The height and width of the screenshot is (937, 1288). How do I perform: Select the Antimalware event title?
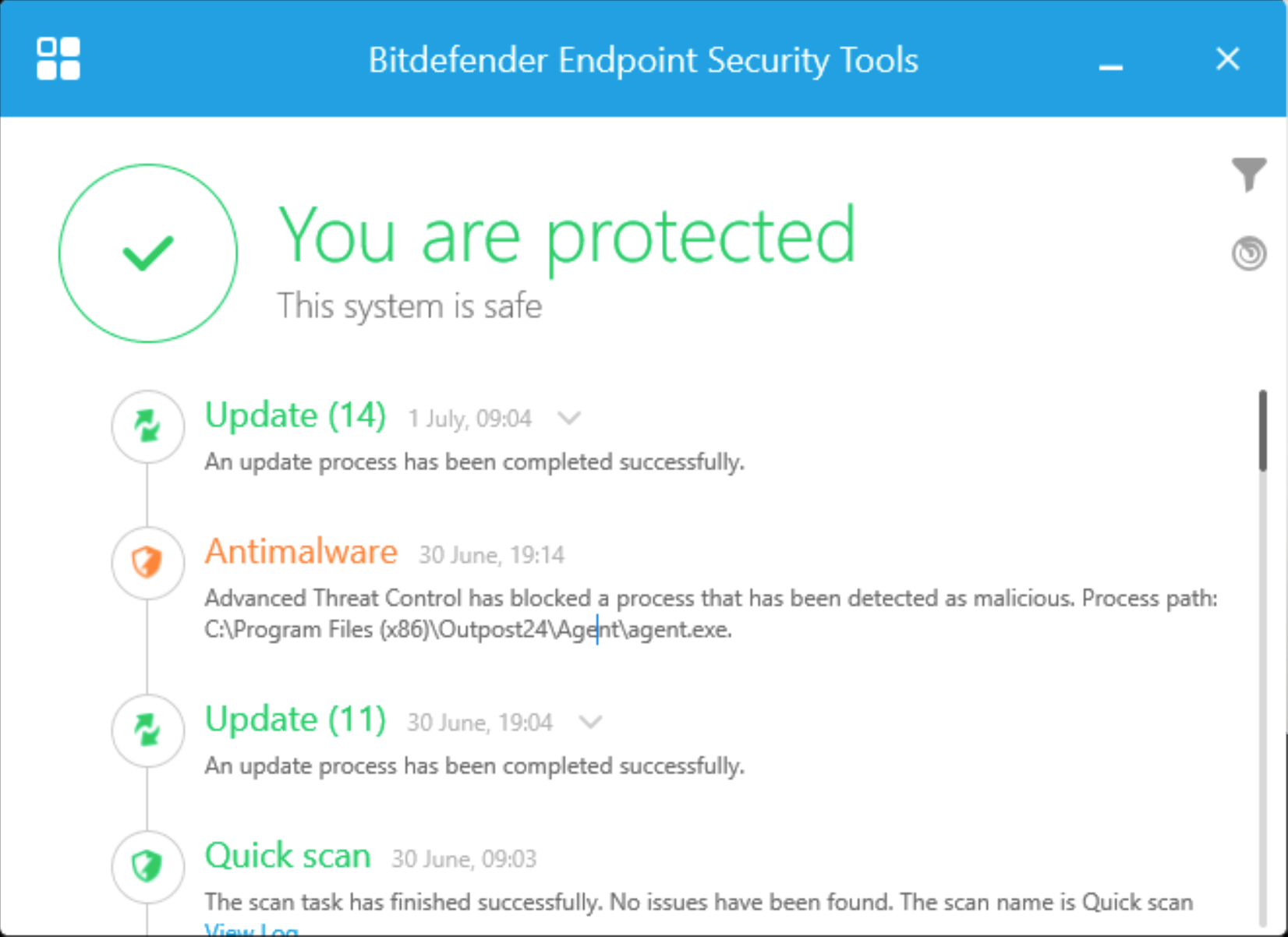tap(301, 552)
